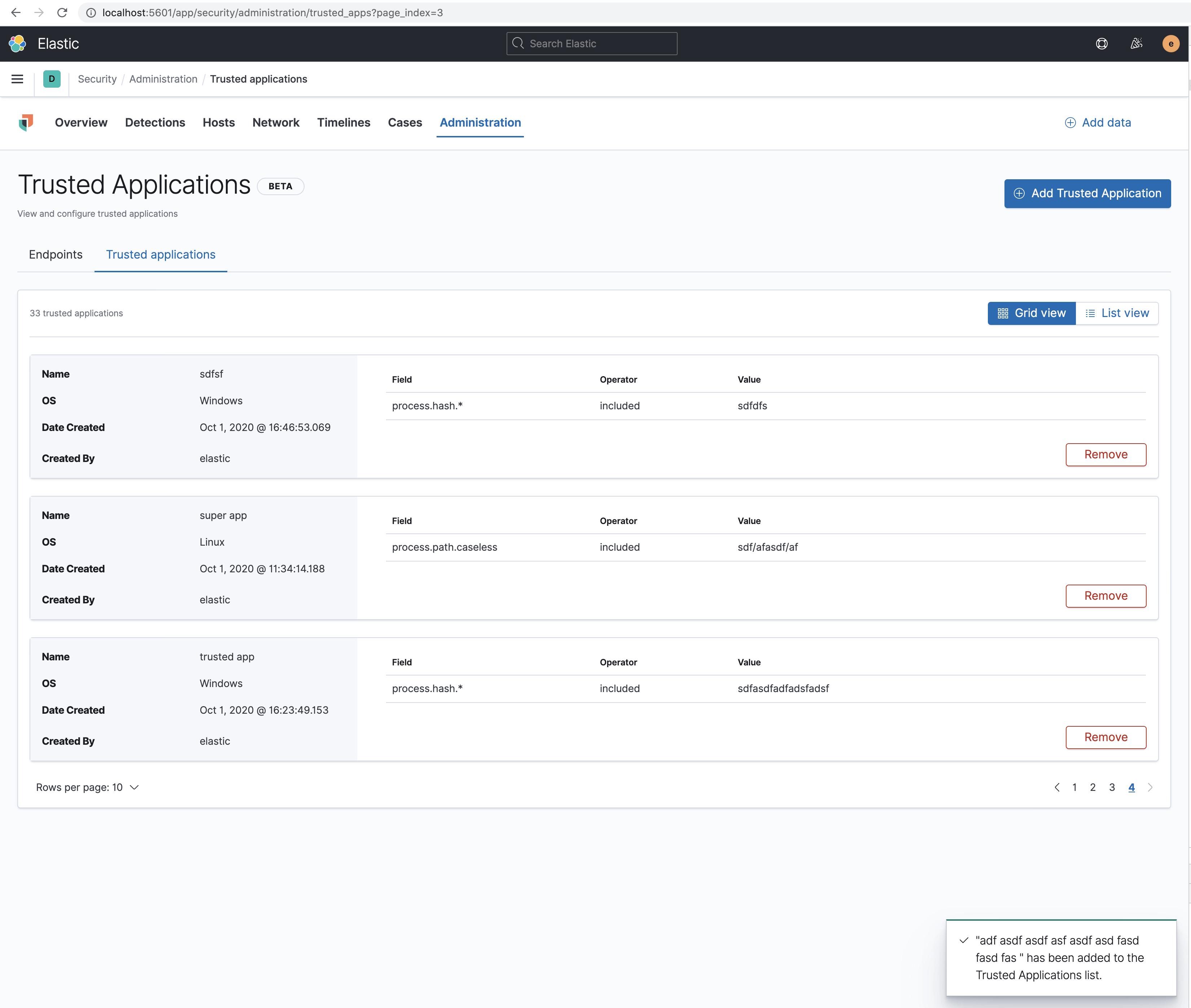1191x1008 pixels.
Task: Go back in browser history
Action: (x=16, y=13)
